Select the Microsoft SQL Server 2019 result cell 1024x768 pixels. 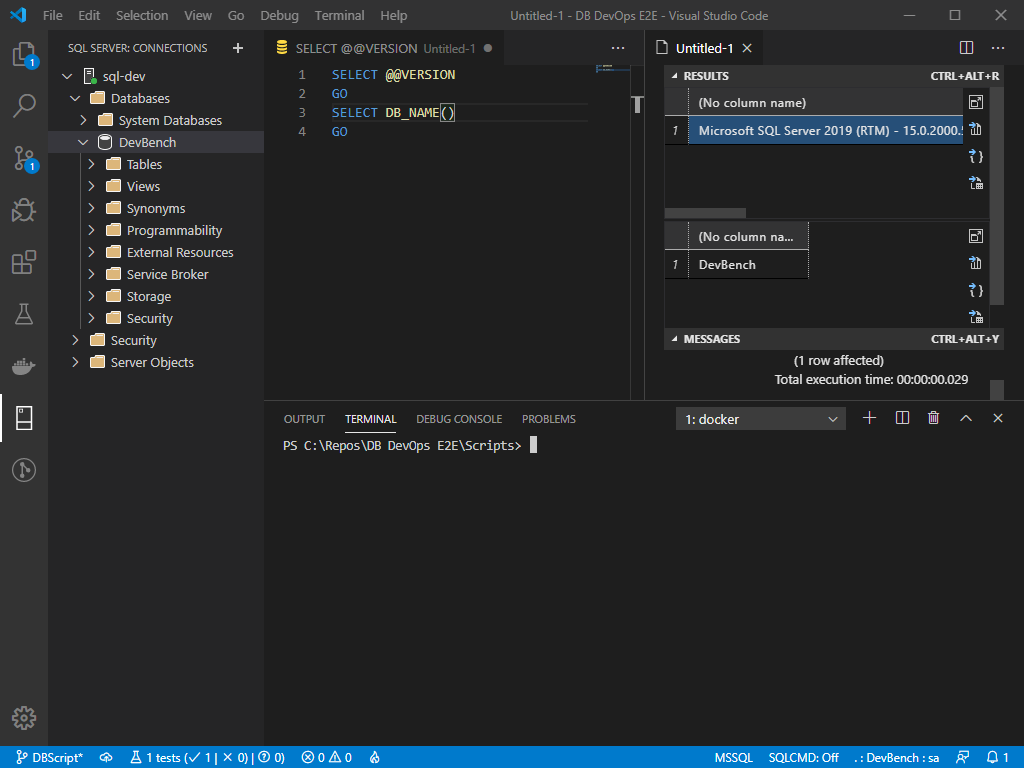tap(826, 131)
